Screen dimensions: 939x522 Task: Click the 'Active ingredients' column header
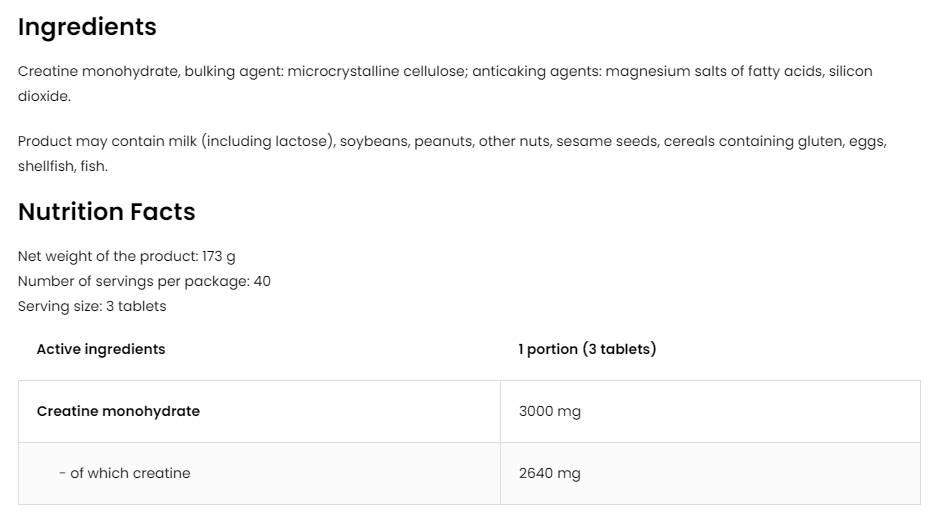[x=101, y=349]
